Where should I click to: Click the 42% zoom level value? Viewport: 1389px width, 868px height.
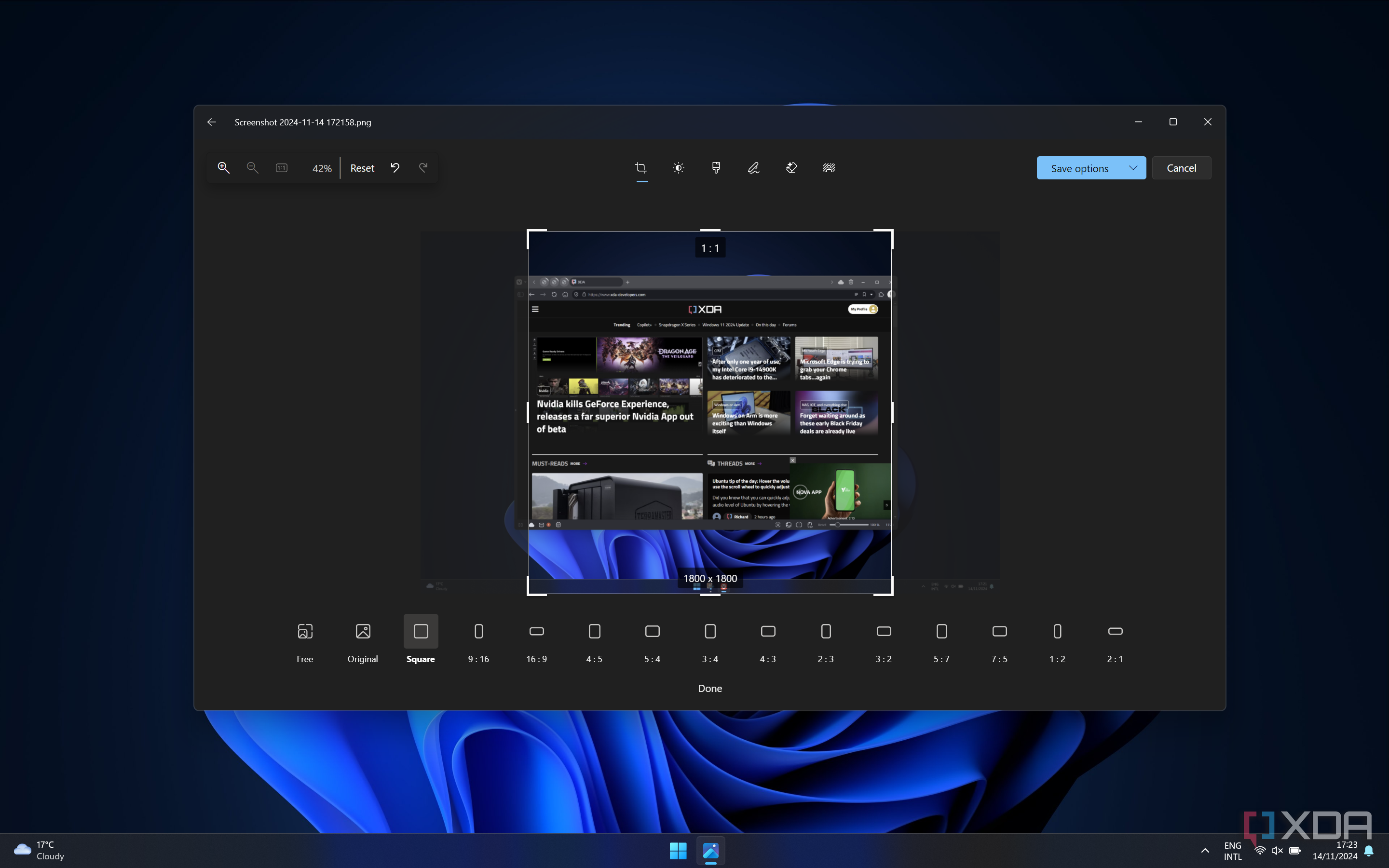pos(322,168)
